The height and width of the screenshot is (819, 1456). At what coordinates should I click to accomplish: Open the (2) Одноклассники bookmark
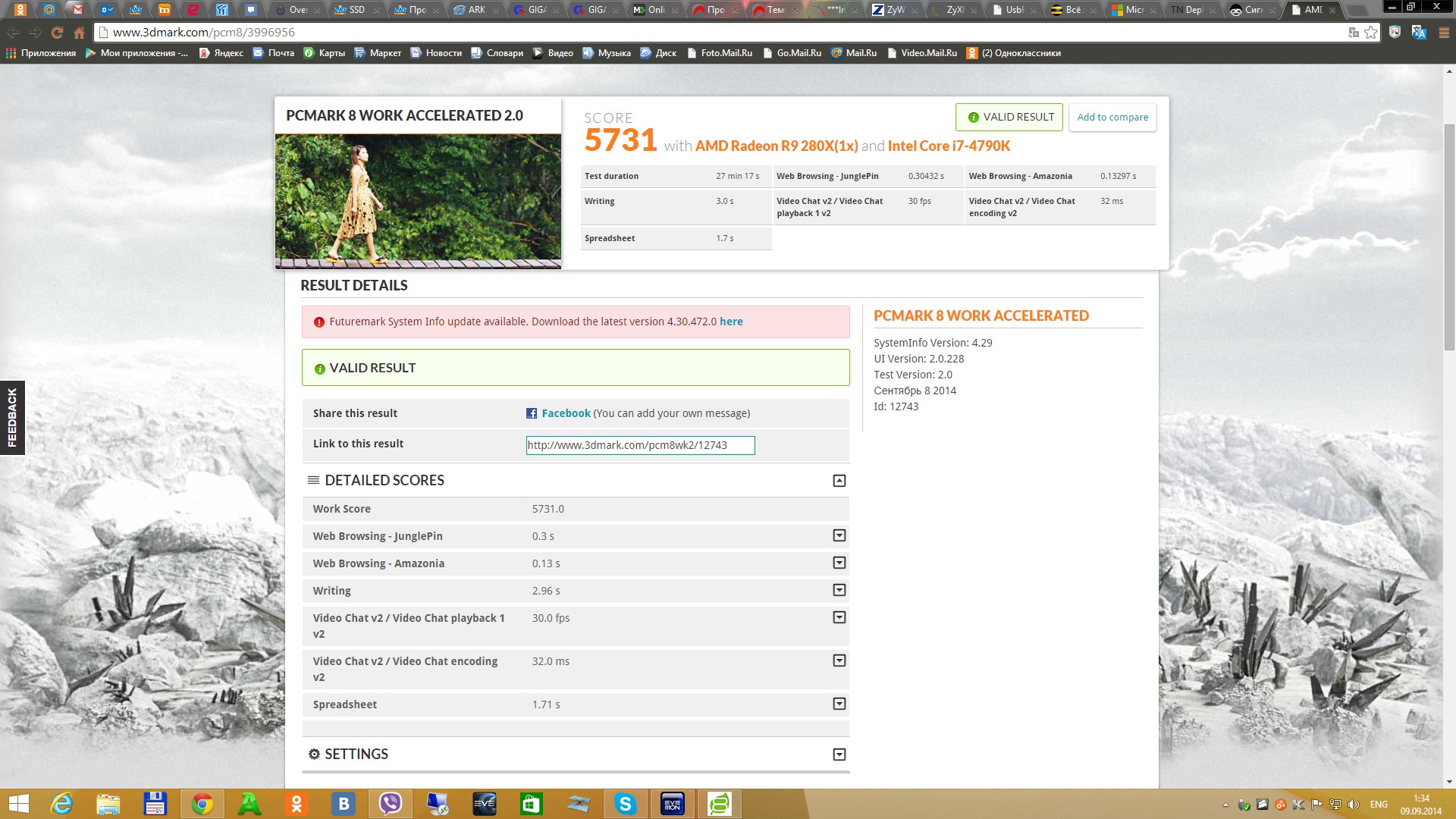pyautogui.click(x=1014, y=53)
